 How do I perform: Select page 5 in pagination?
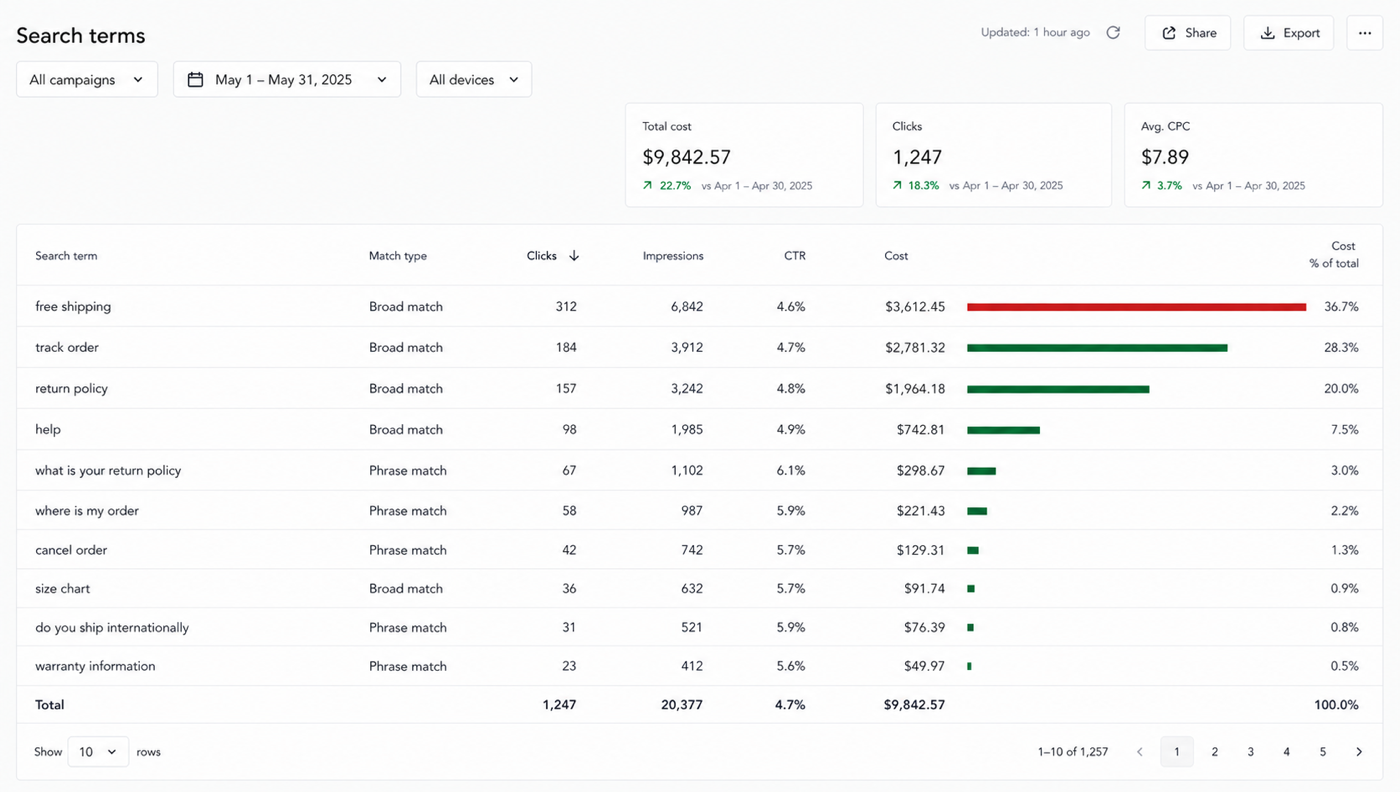coord(1322,752)
